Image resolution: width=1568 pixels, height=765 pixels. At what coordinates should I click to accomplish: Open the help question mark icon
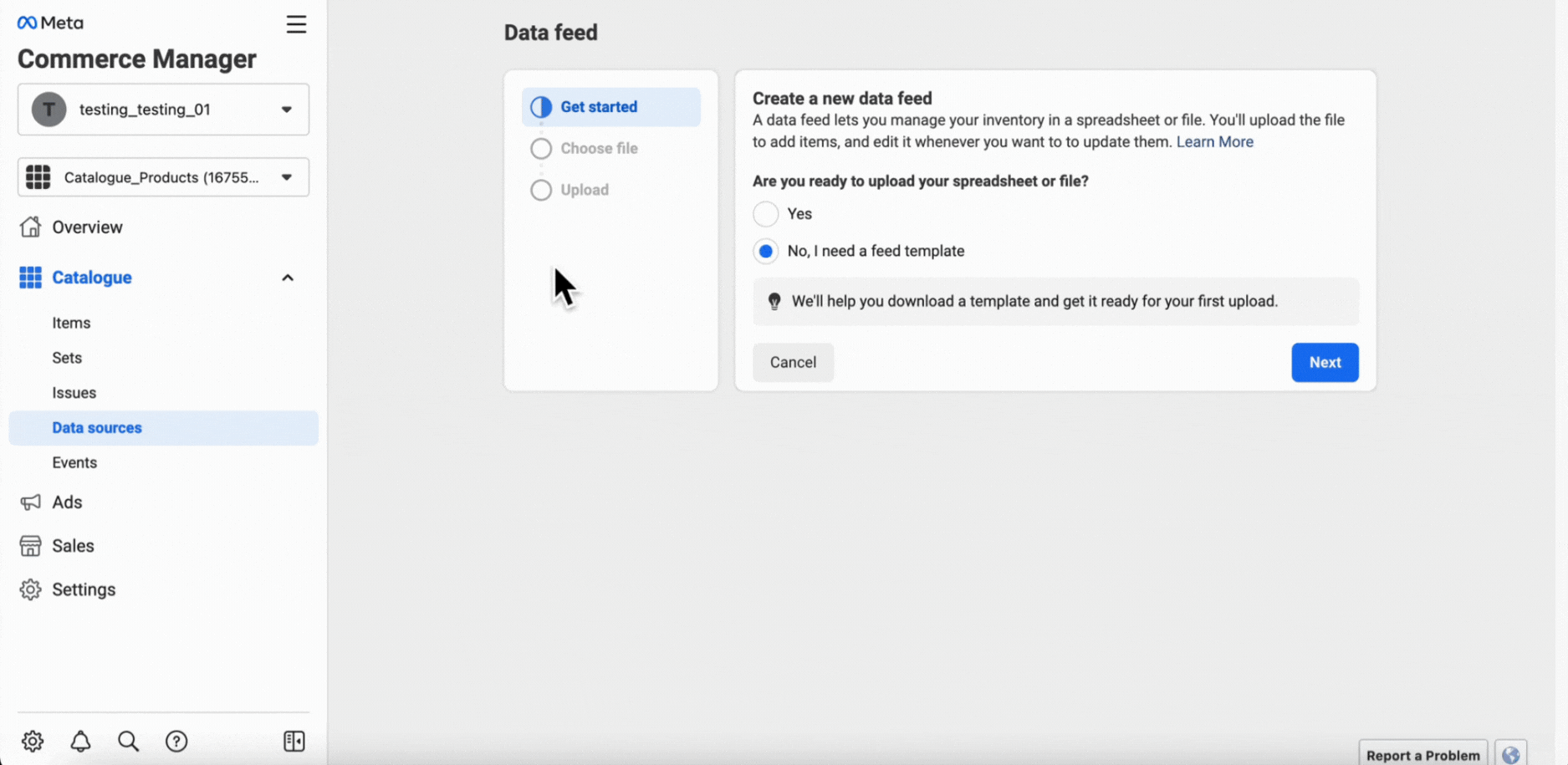(176, 741)
